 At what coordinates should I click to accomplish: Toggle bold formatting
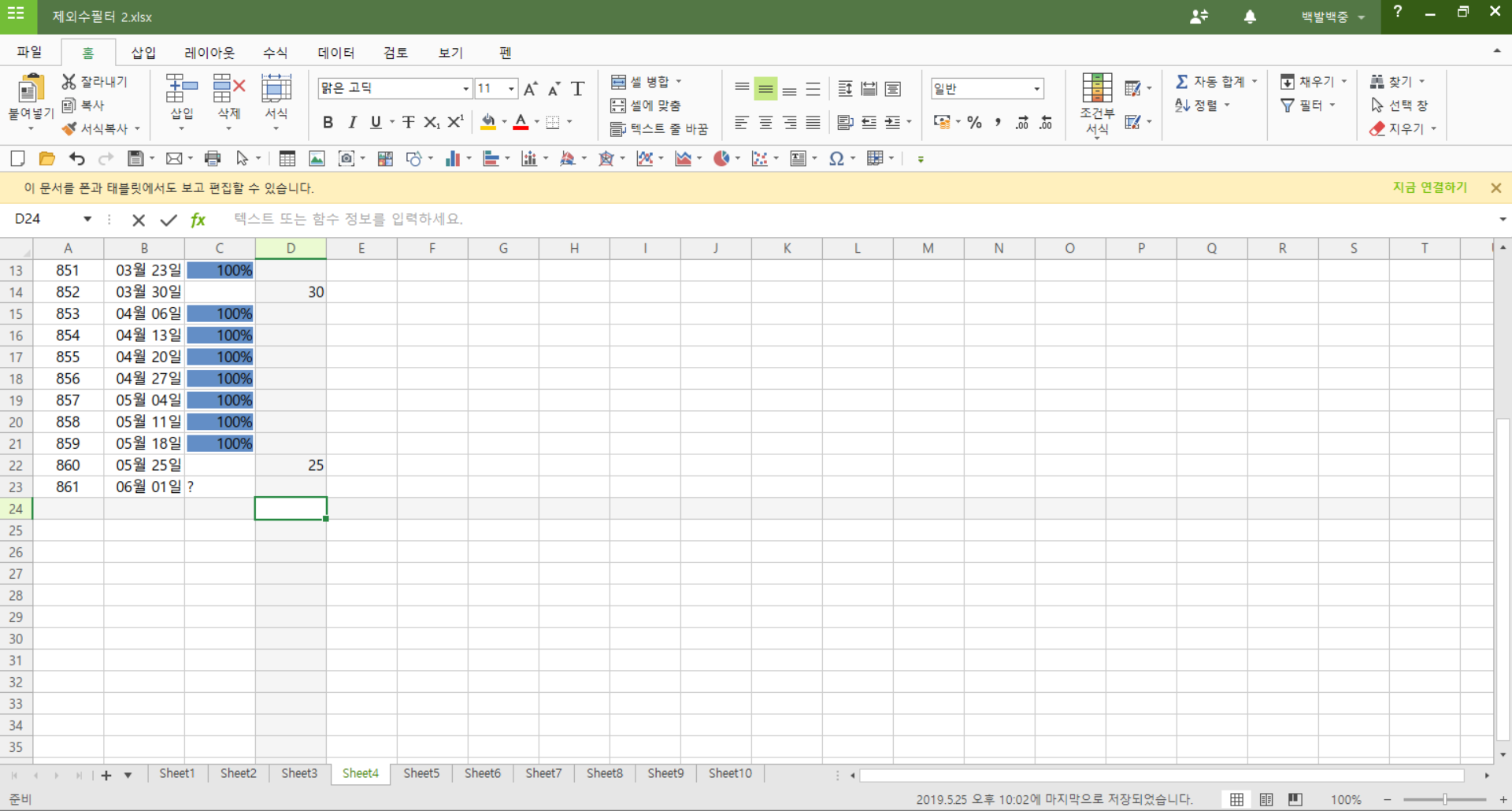coord(328,122)
